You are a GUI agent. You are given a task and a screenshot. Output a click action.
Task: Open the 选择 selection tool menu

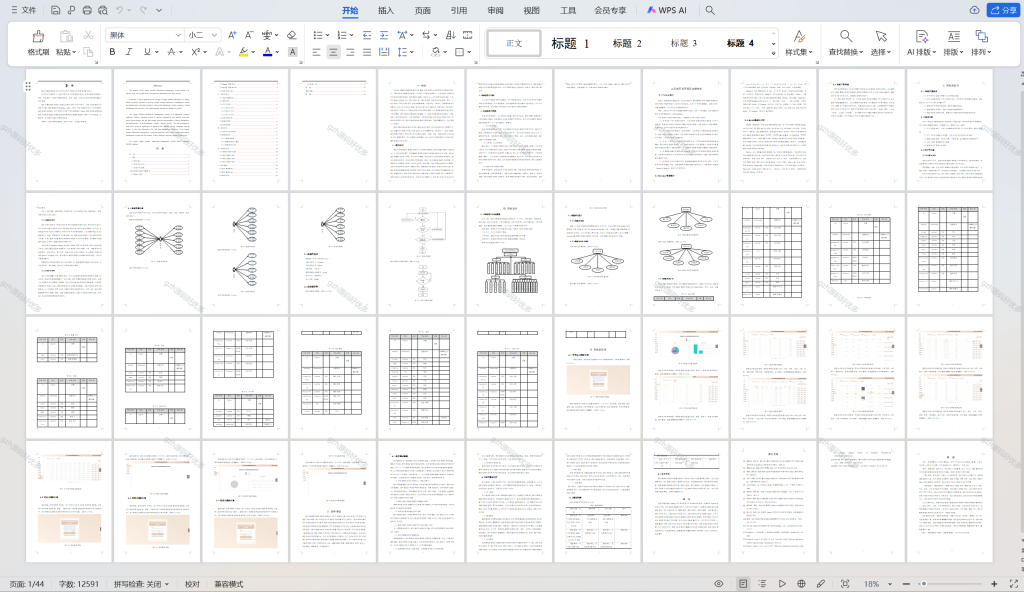880,43
